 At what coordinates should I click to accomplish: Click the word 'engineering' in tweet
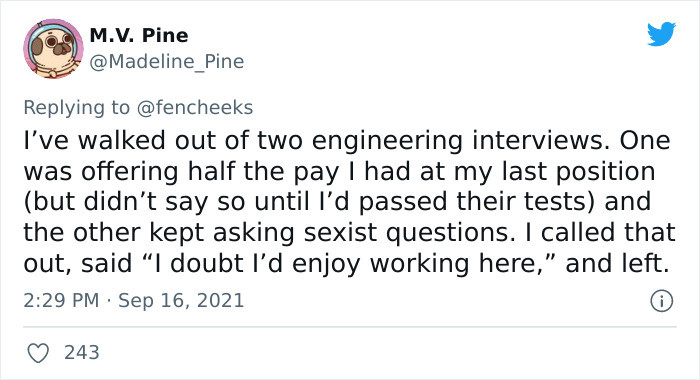(387, 141)
